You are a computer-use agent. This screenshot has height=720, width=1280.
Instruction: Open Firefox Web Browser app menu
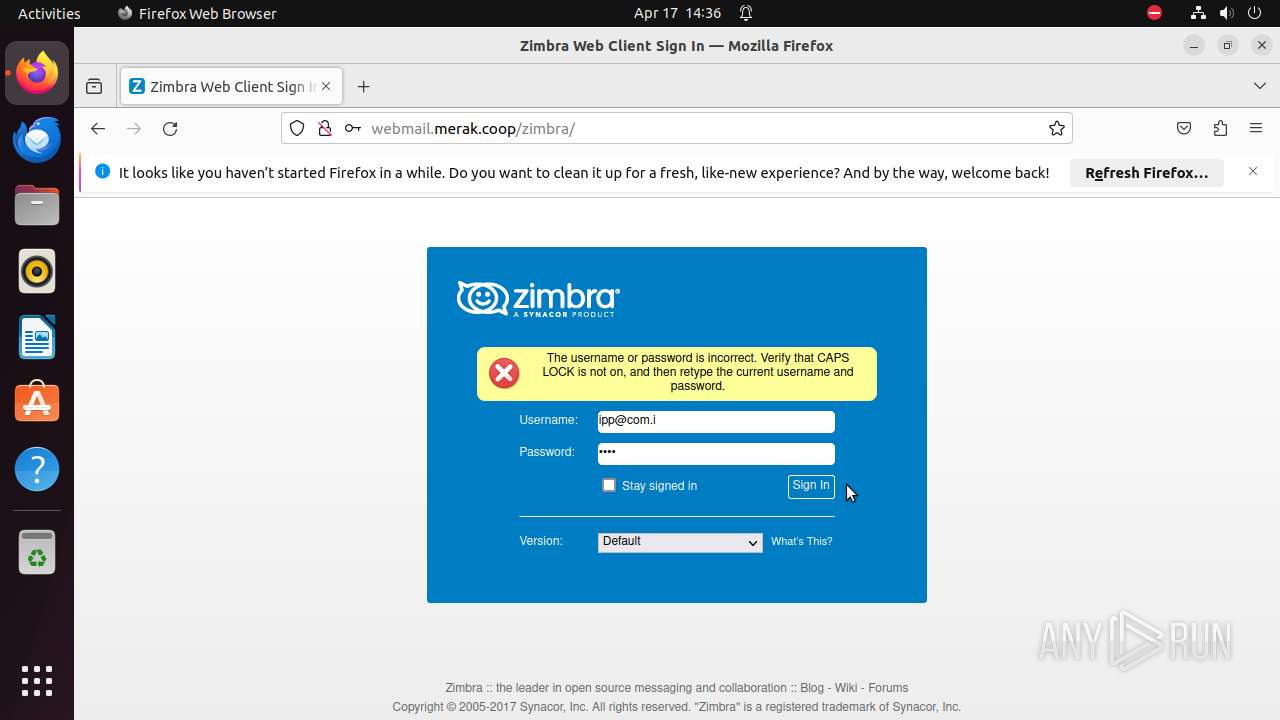point(197,13)
